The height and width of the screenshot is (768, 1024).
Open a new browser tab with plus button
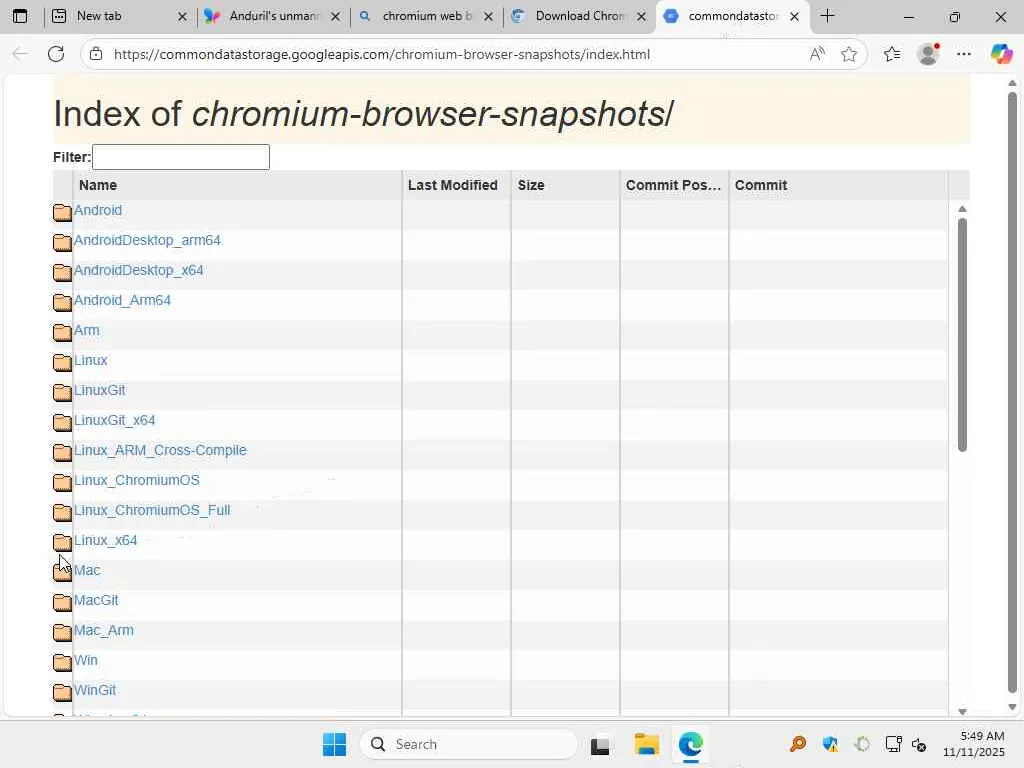point(827,16)
